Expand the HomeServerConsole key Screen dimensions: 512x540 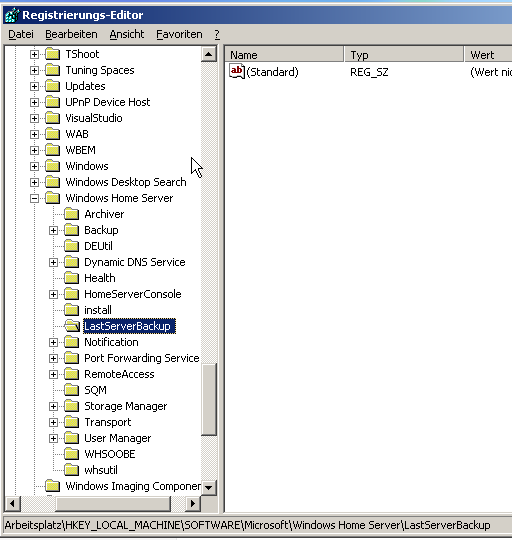(53, 294)
